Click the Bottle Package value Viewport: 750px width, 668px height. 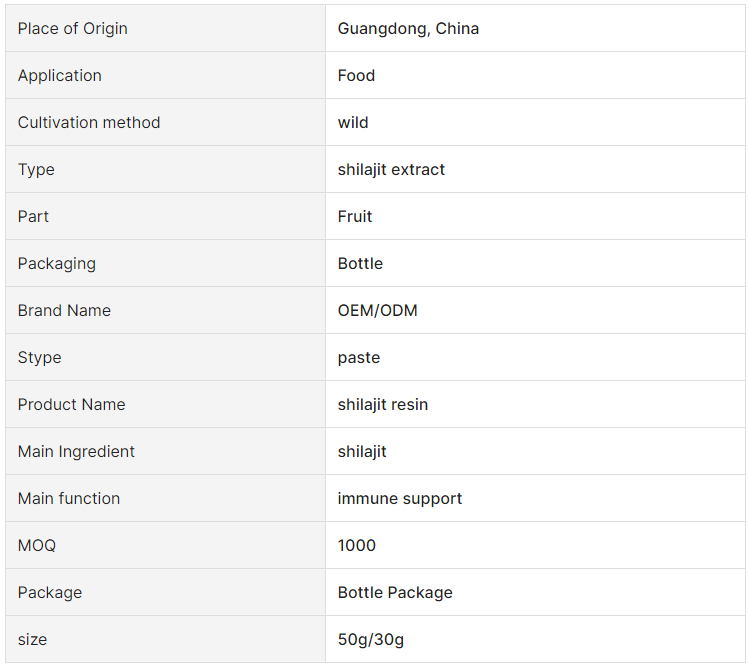click(395, 592)
